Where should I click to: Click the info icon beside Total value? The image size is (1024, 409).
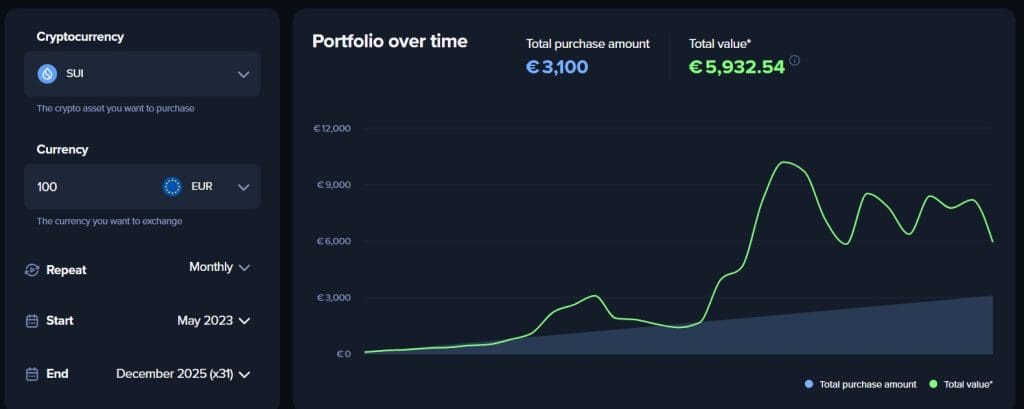[x=795, y=60]
